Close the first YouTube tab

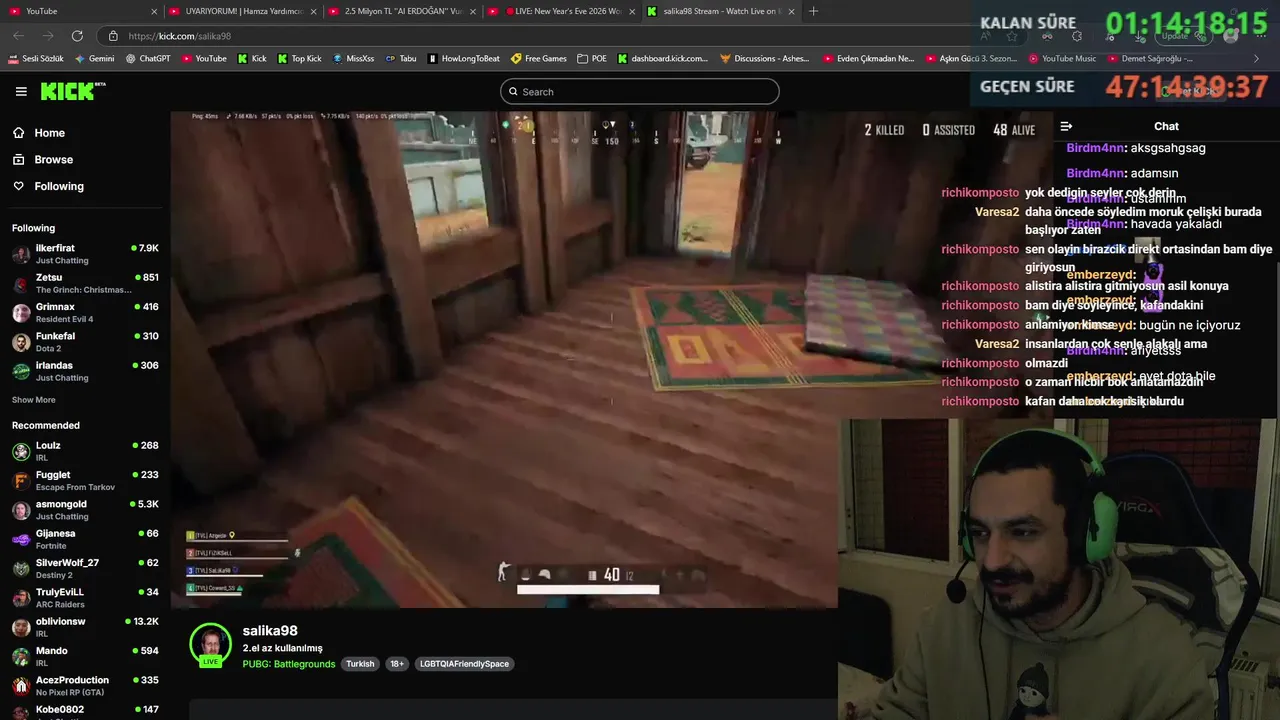point(154,11)
